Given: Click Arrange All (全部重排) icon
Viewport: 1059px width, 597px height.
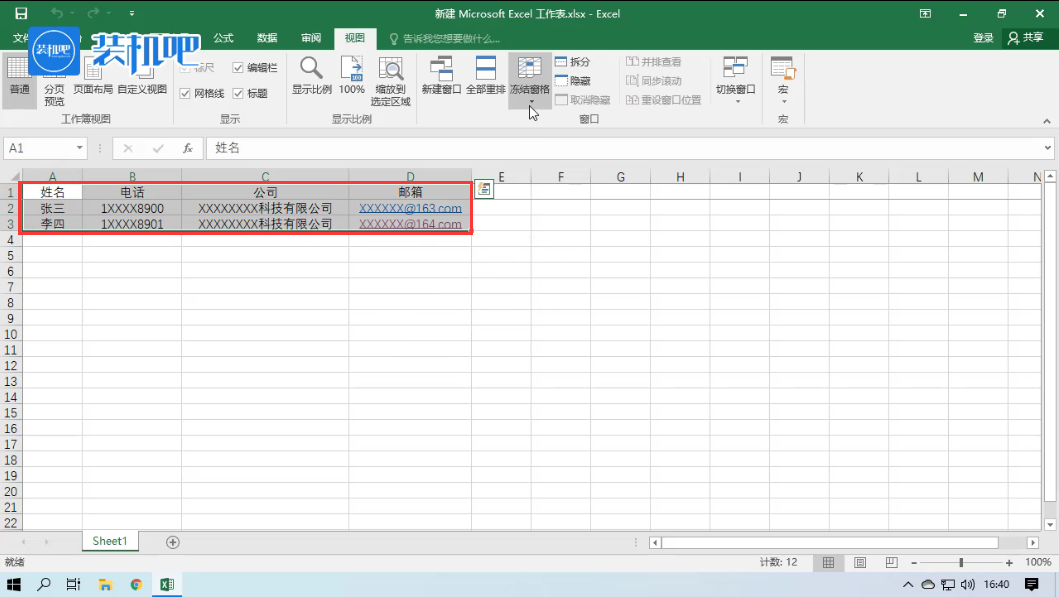Looking at the screenshot, I should (x=486, y=69).
